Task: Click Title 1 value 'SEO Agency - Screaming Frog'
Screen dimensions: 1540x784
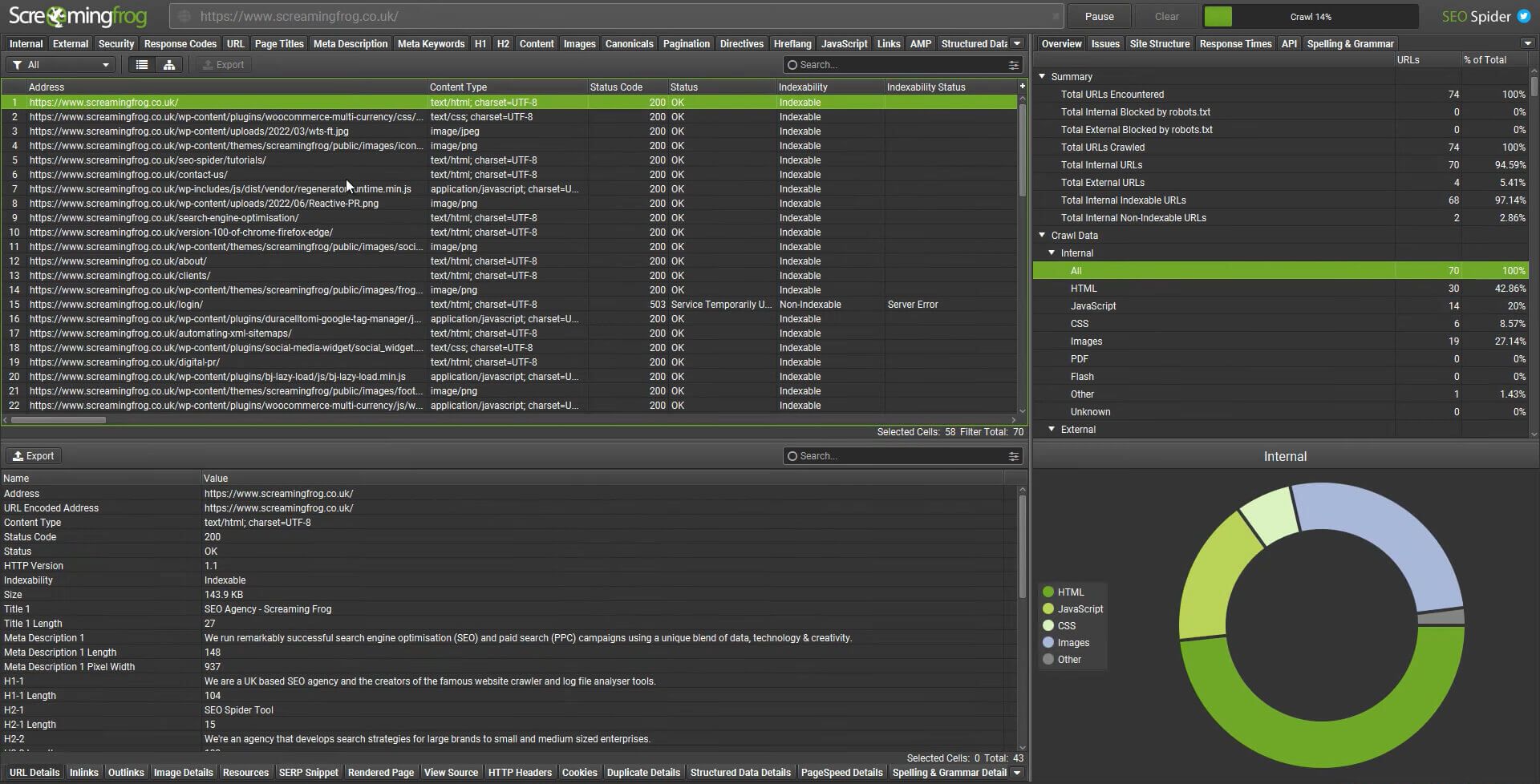Action: click(x=268, y=609)
